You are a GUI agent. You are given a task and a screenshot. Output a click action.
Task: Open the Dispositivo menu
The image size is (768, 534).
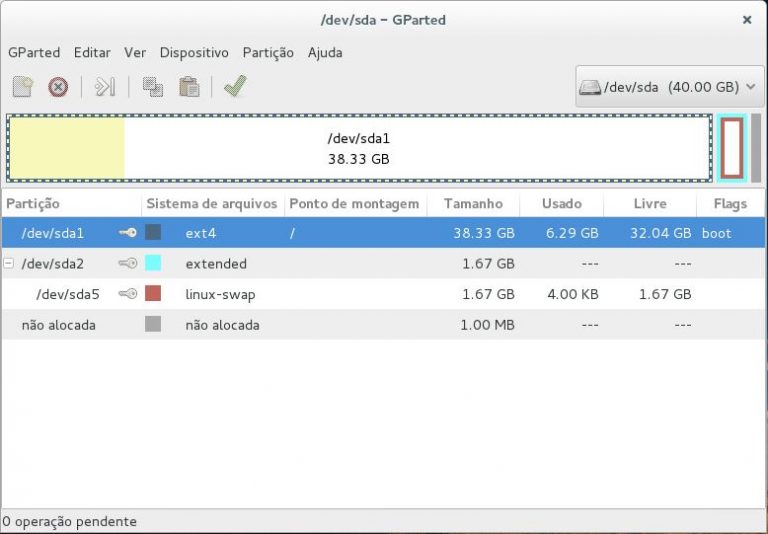194,52
